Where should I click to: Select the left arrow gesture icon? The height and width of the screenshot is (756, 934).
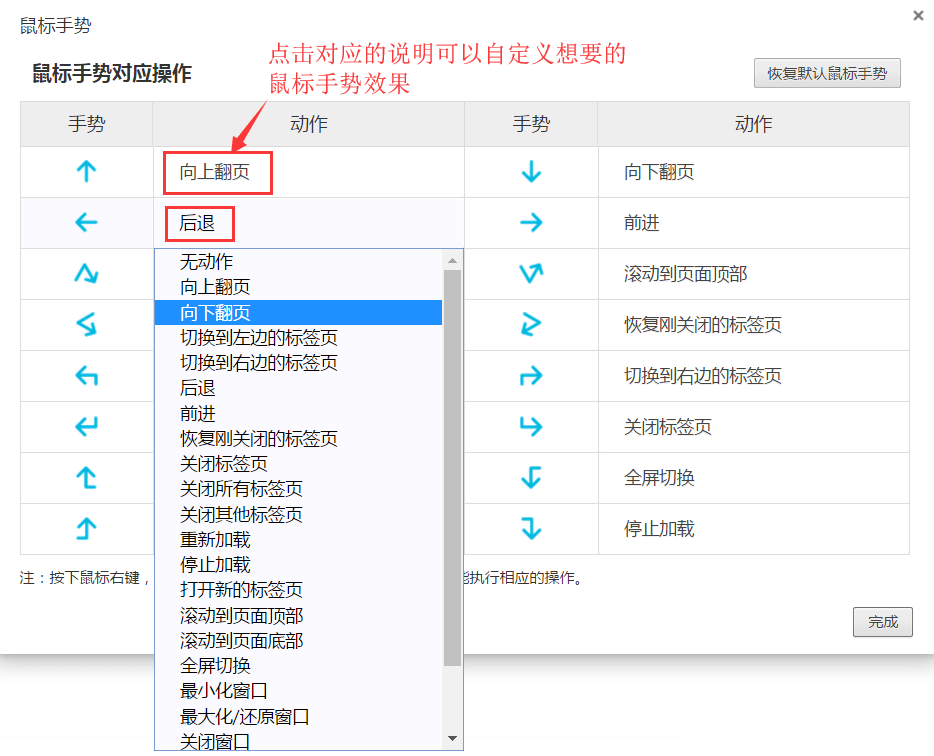tap(85, 223)
